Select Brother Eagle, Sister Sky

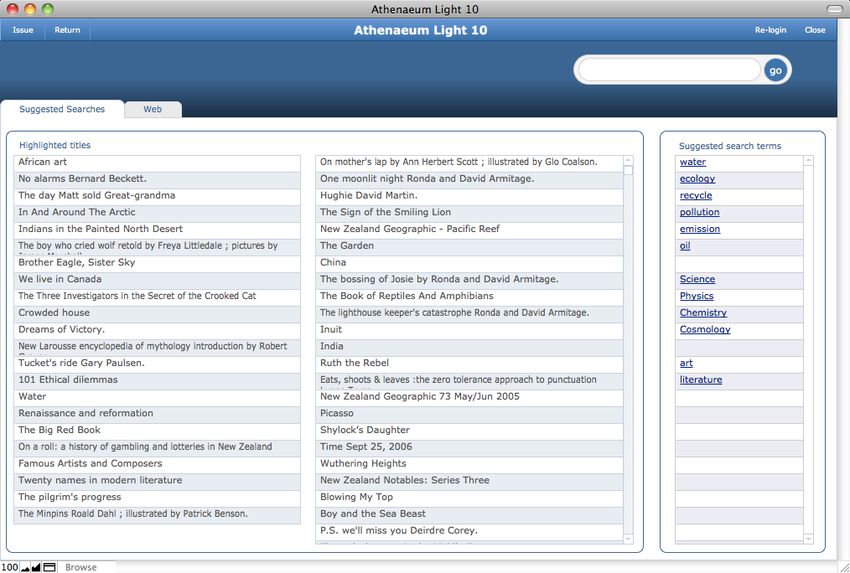point(157,263)
